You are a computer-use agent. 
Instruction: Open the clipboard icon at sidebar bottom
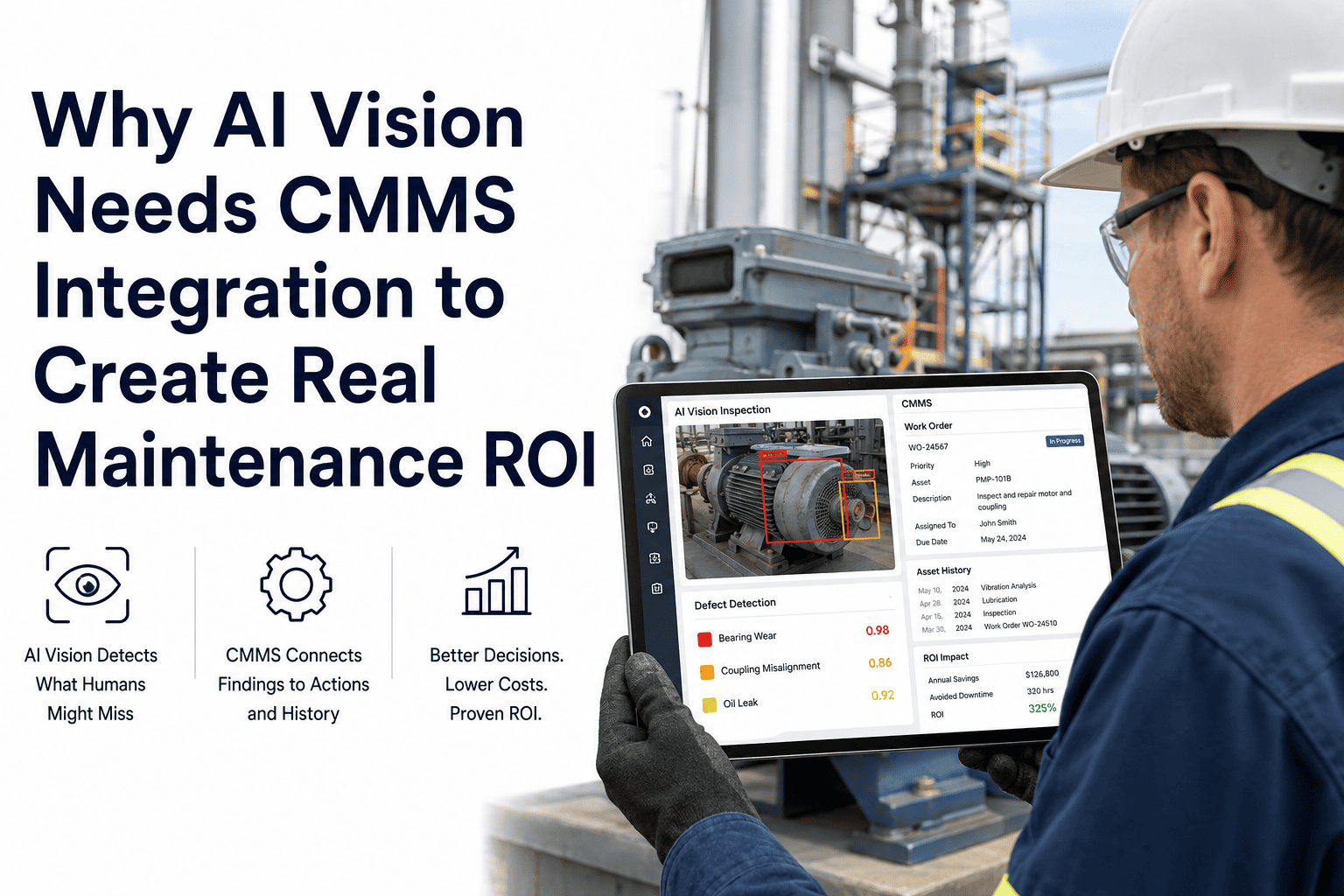(656, 589)
